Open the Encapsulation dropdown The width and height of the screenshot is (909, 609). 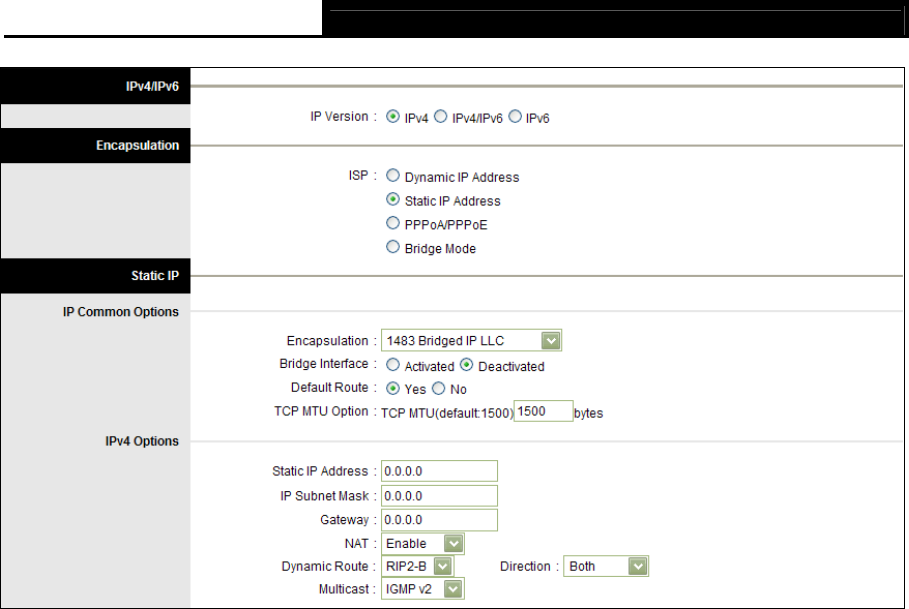click(471, 340)
